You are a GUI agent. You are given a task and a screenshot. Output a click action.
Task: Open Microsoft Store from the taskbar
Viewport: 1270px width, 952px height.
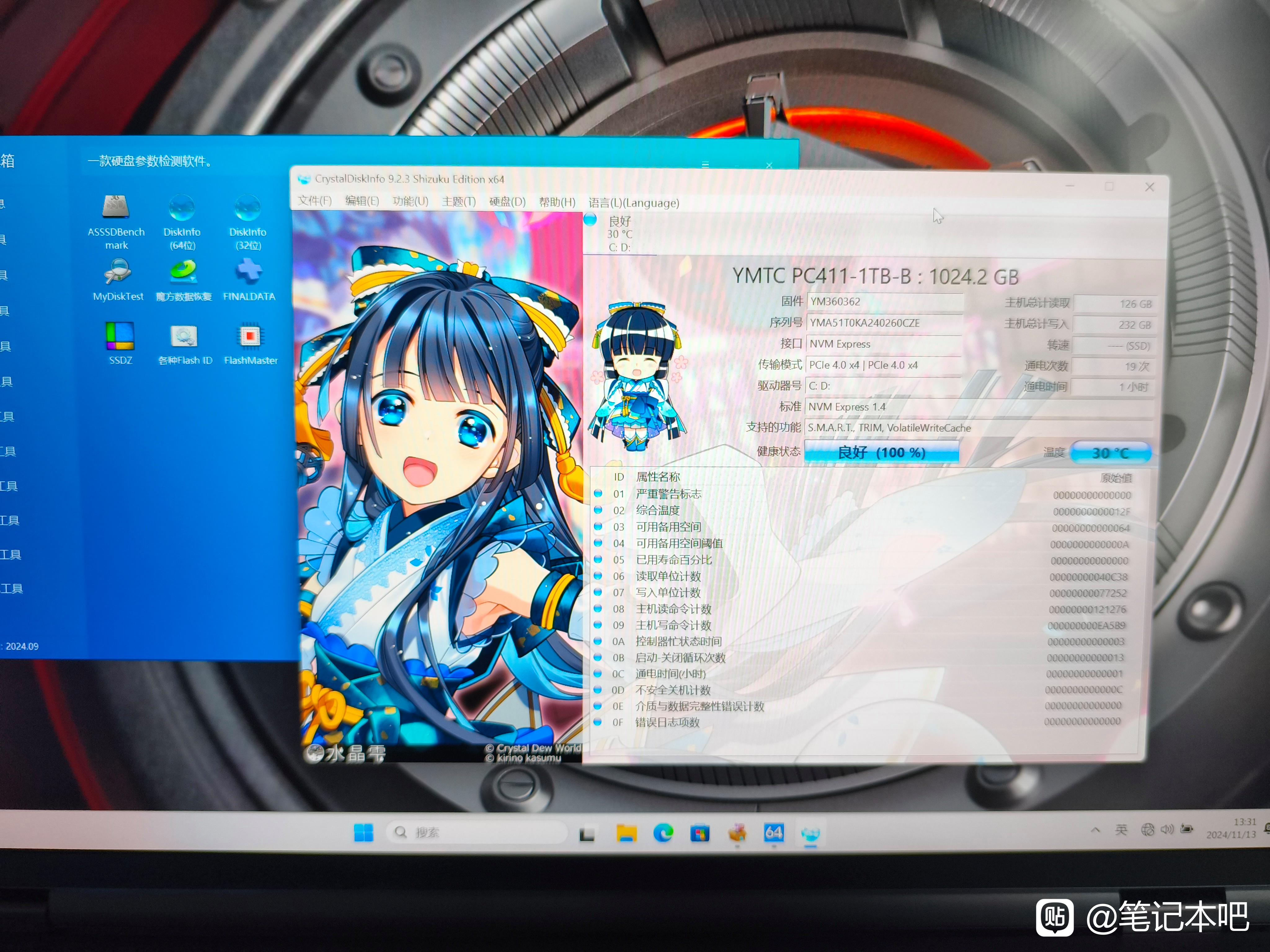[x=700, y=833]
